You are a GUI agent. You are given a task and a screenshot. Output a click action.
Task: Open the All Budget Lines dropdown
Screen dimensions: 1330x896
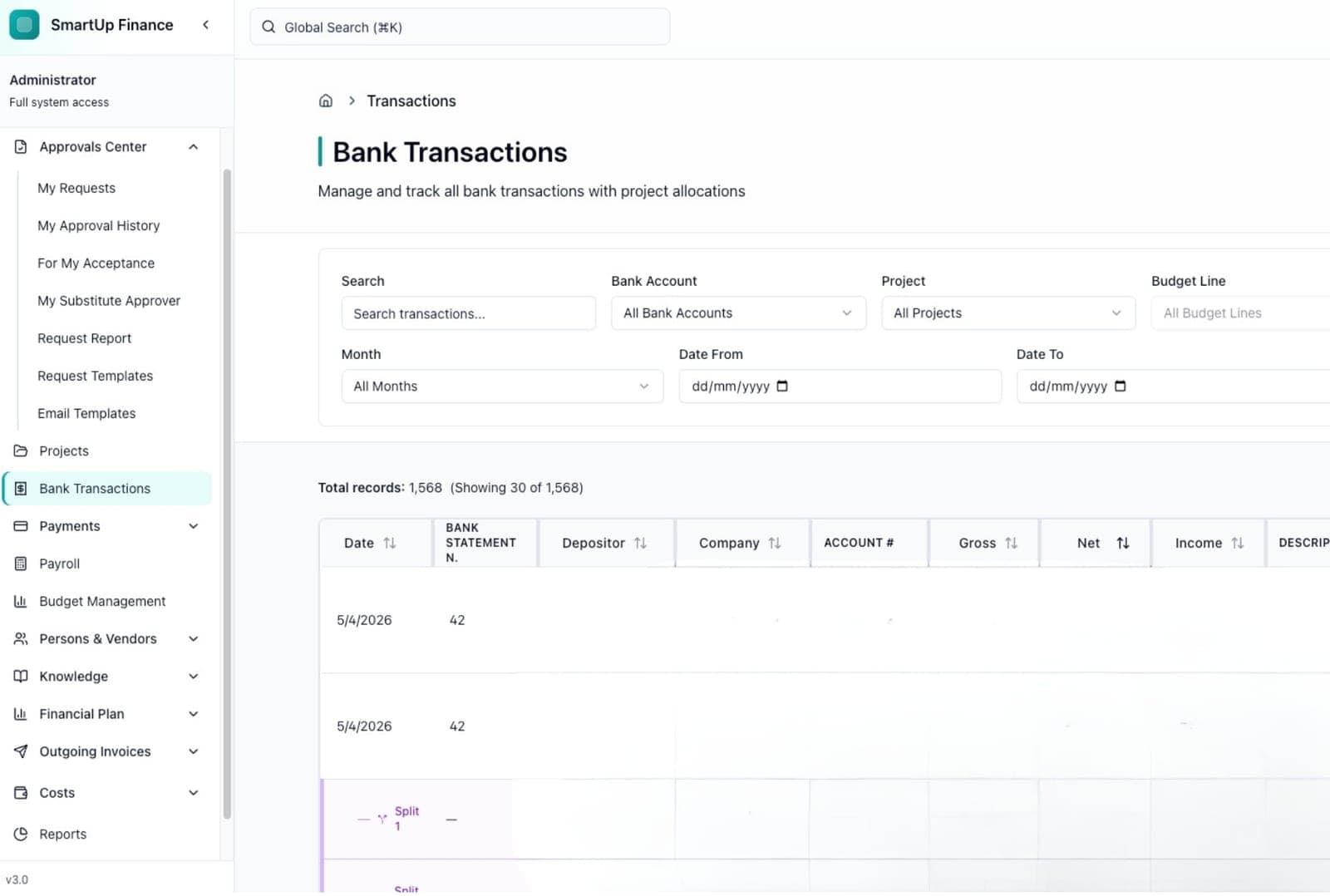1240,313
